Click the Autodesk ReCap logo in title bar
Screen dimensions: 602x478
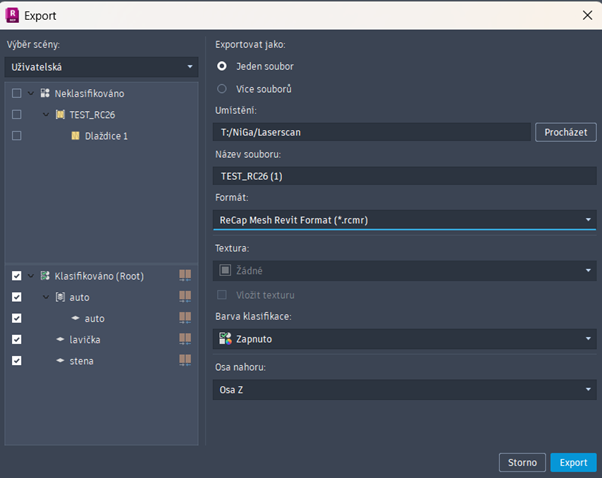13,15
